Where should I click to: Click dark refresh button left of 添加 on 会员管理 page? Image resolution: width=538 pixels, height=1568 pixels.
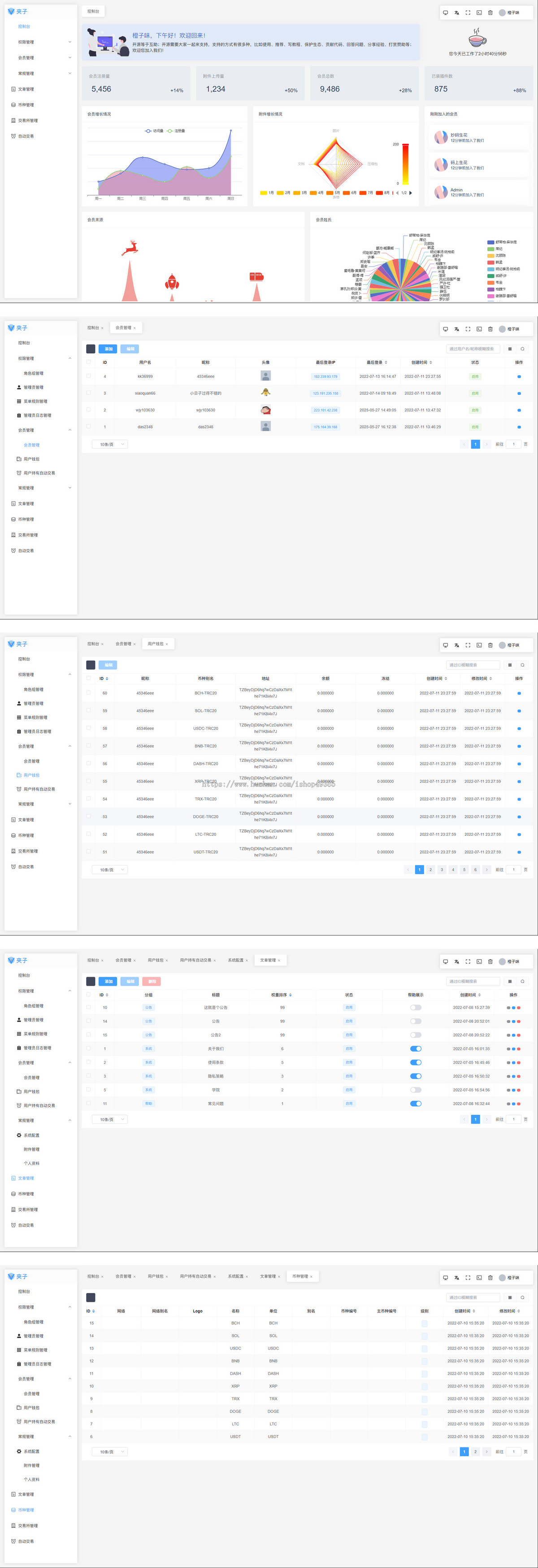point(91,349)
